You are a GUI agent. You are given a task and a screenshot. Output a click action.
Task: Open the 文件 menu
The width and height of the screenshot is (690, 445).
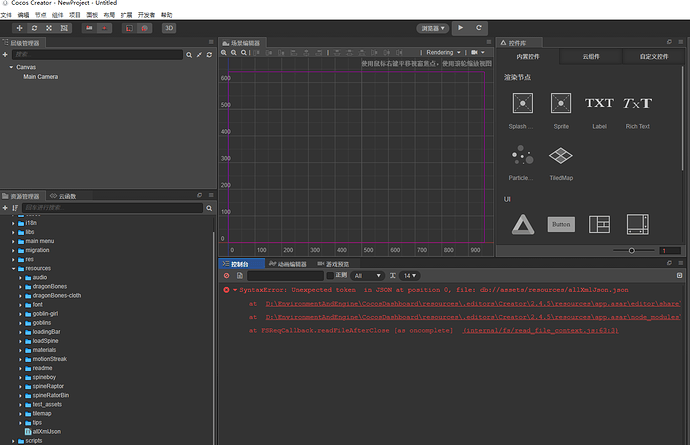6,15
